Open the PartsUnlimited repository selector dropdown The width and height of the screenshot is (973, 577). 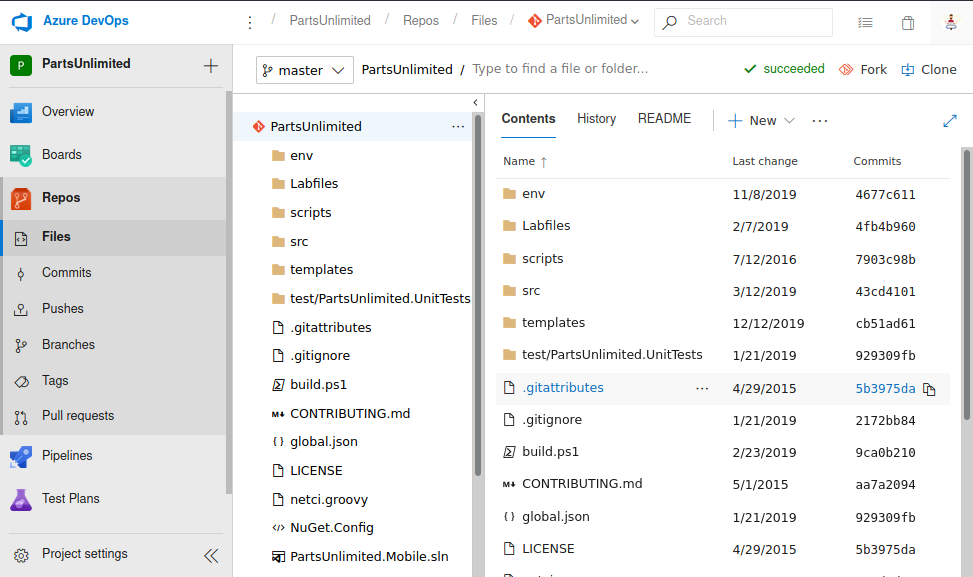click(x=583, y=20)
